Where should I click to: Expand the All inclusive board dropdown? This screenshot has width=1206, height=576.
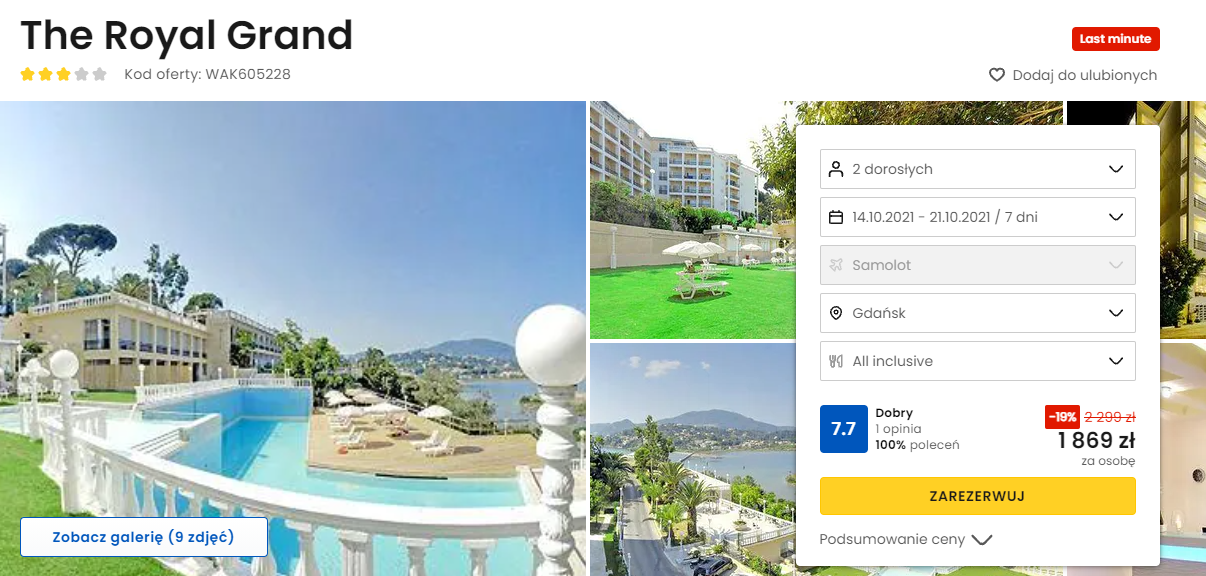(978, 361)
